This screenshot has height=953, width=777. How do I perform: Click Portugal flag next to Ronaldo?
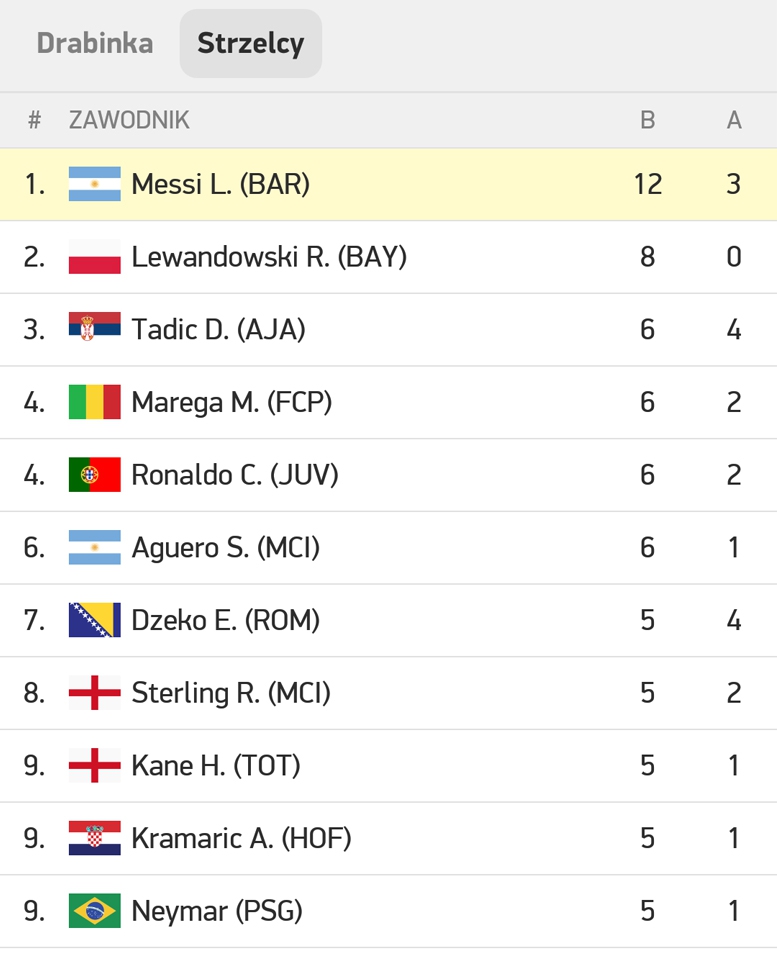click(x=94, y=475)
